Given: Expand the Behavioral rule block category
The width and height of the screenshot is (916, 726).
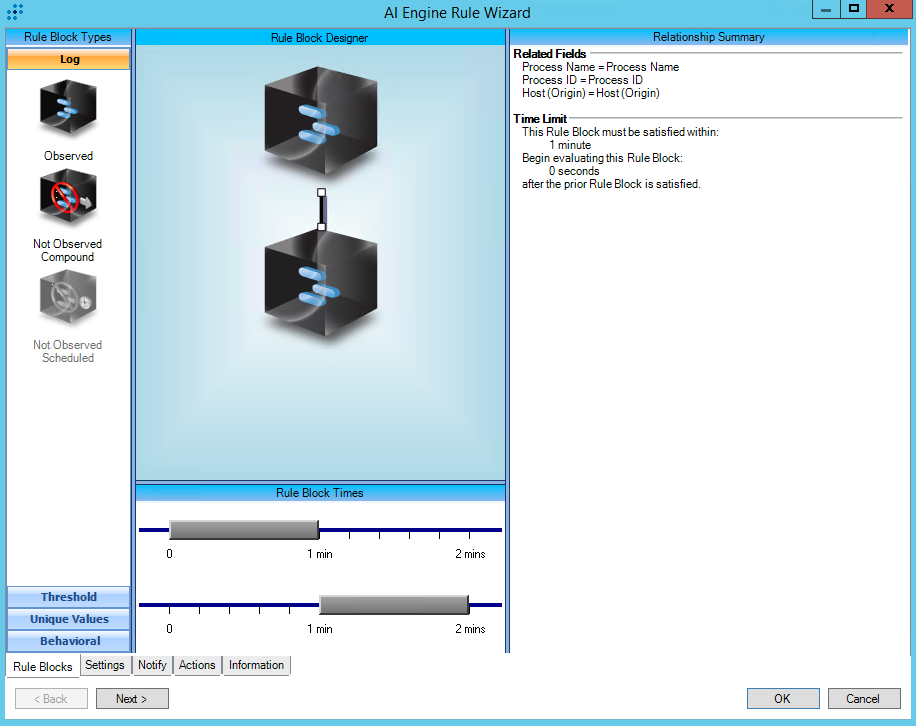Looking at the screenshot, I should point(69,641).
